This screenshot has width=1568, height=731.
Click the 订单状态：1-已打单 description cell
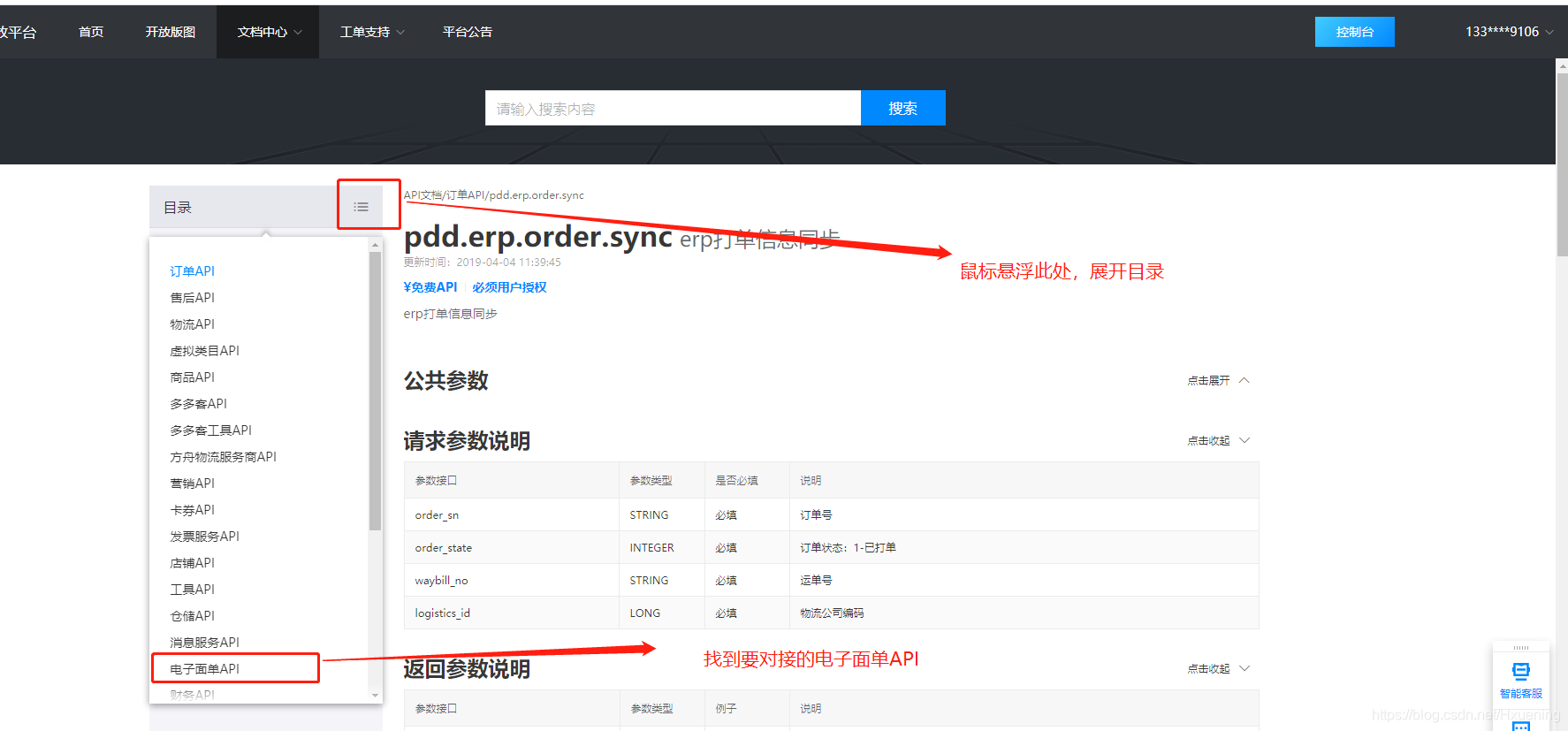[1024, 547]
